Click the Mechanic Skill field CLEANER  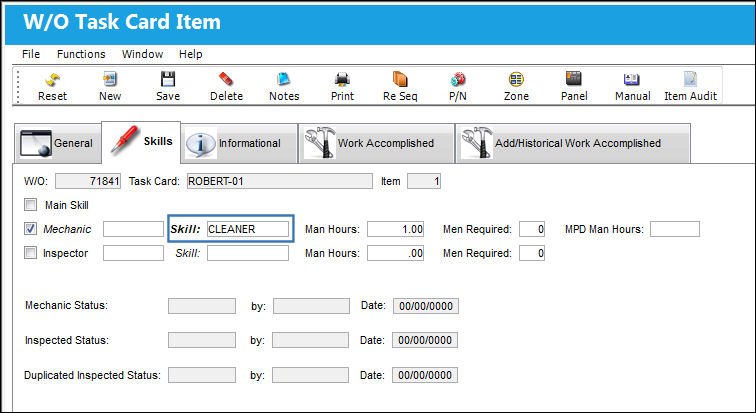[x=248, y=229]
